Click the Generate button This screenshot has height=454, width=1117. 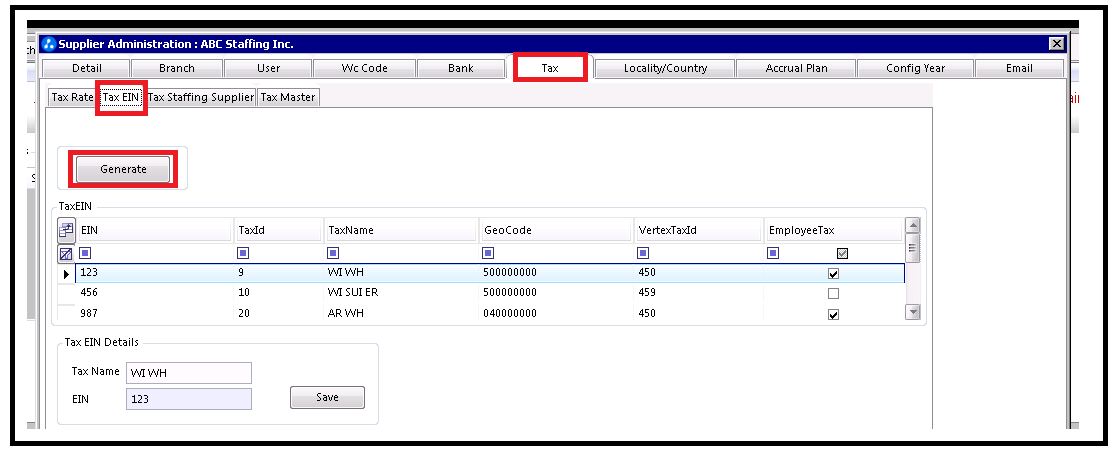coord(123,170)
